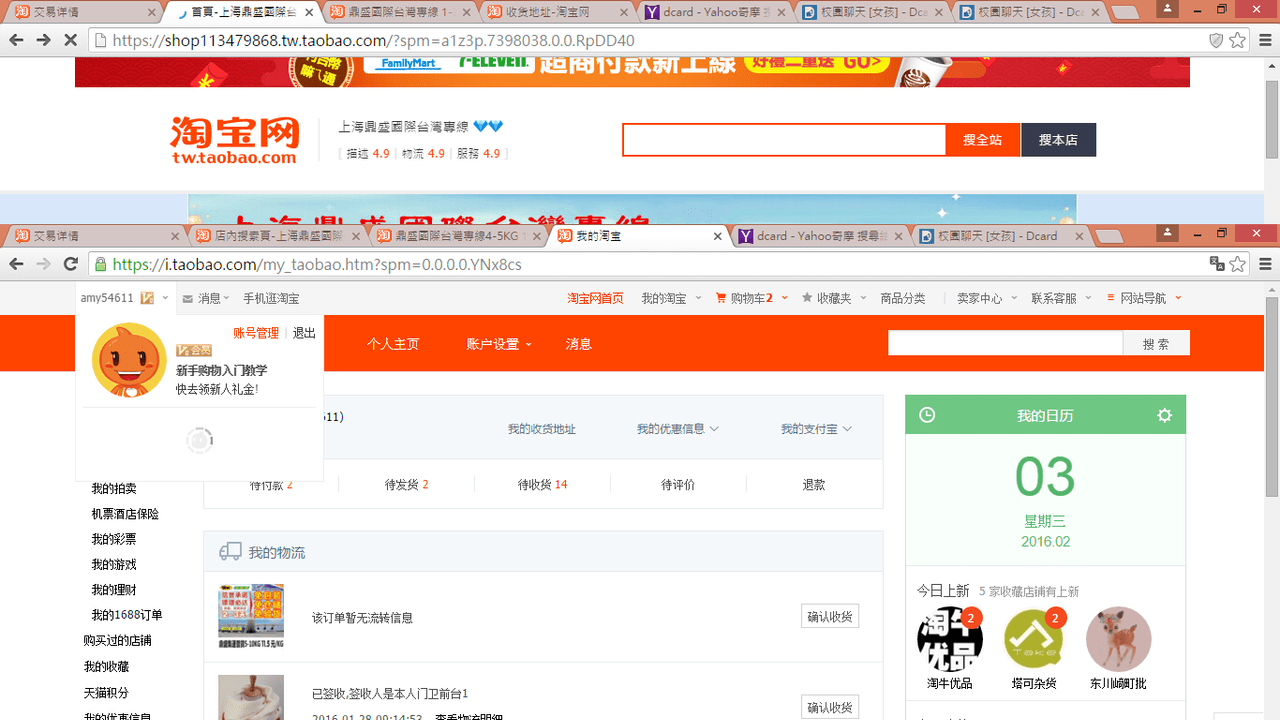
Task: Click the envelope 消息 icon
Action: pyautogui.click(x=188, y=299)
